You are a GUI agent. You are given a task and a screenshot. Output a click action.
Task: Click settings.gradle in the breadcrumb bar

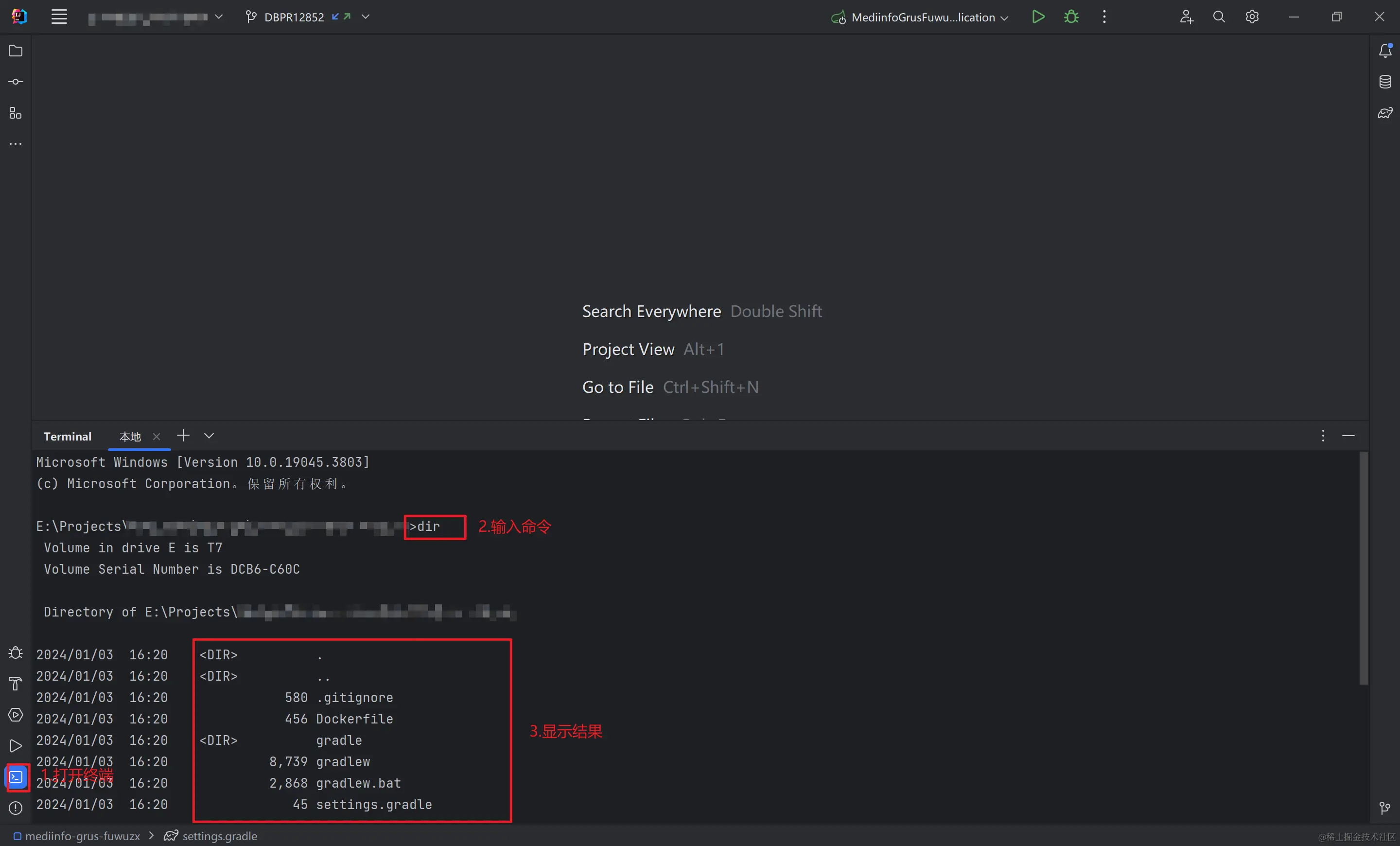pyautogui.click(x=219, y=836)
